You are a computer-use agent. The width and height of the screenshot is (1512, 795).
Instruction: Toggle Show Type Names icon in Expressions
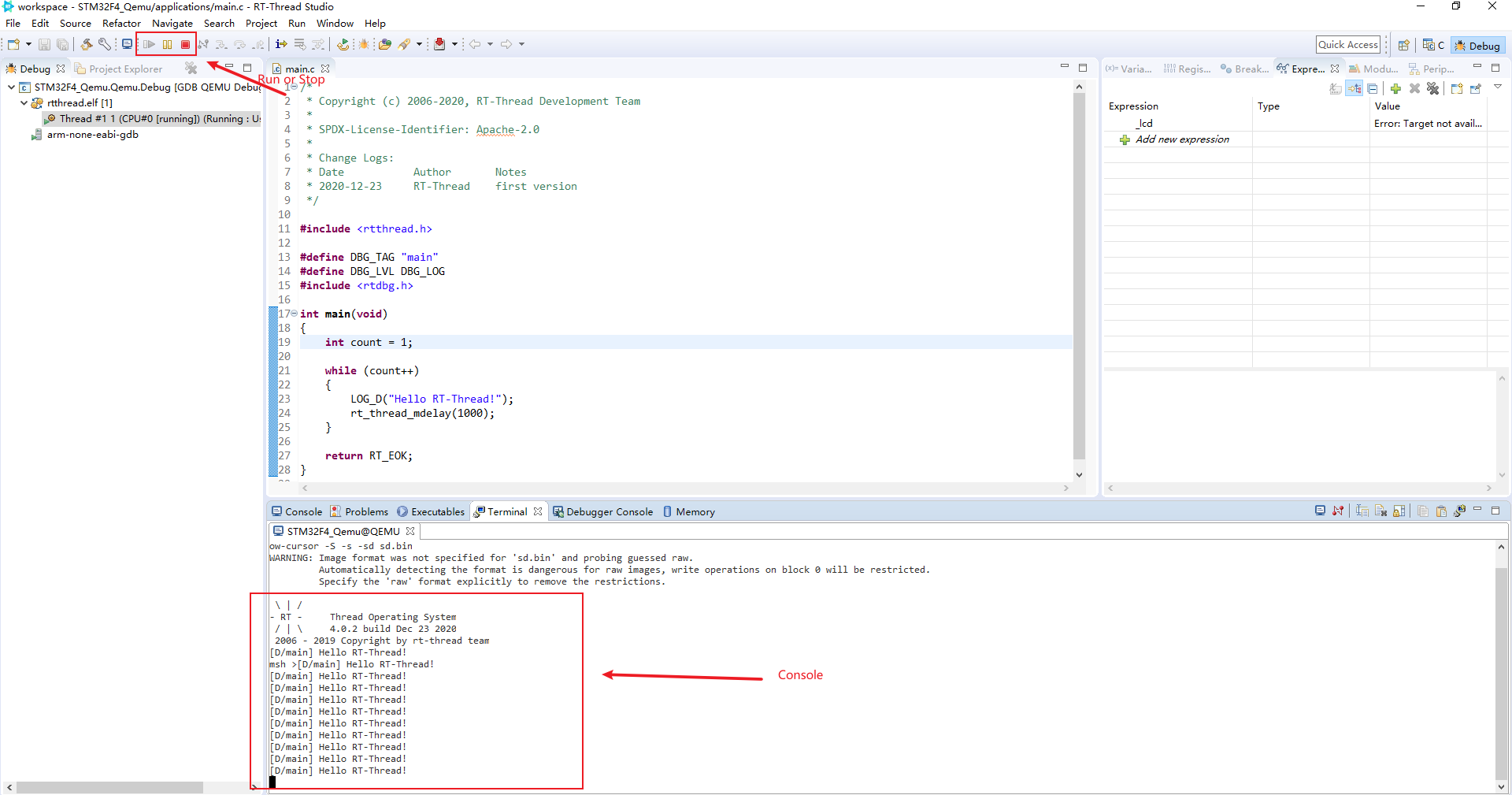pos(1336,89)
